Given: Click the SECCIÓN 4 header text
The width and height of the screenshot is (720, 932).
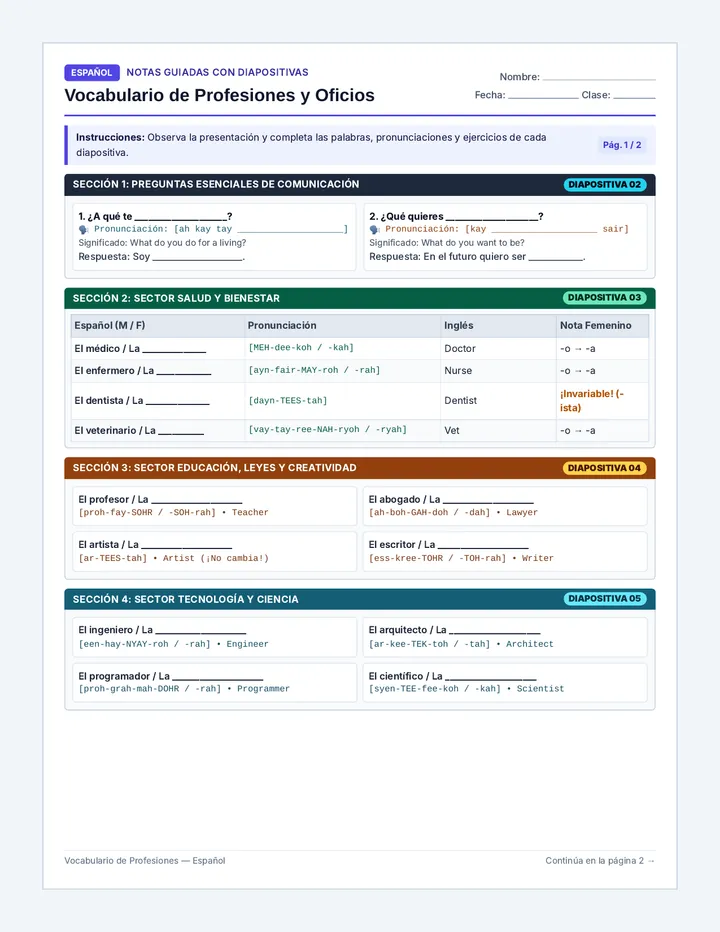Looking at the screenshot, I should (185, 599).
